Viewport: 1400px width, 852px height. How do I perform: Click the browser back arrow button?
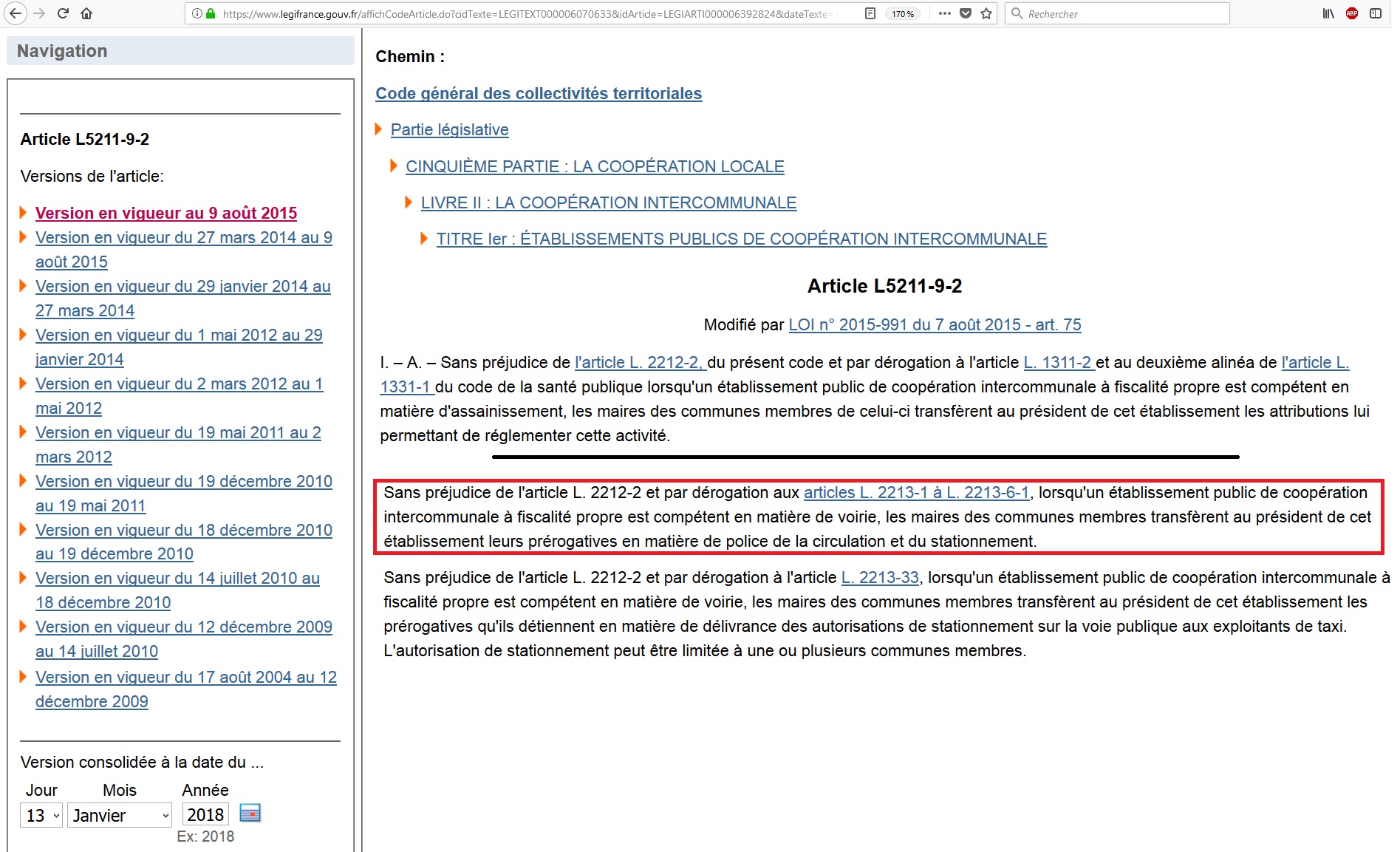pos(16,13)
